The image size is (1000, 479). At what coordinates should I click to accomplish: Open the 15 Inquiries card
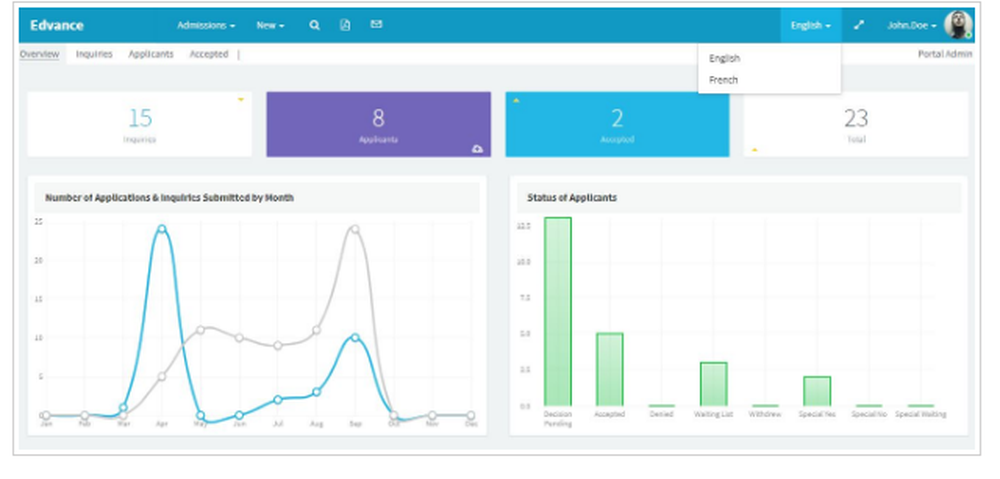[x=140, y=124]
